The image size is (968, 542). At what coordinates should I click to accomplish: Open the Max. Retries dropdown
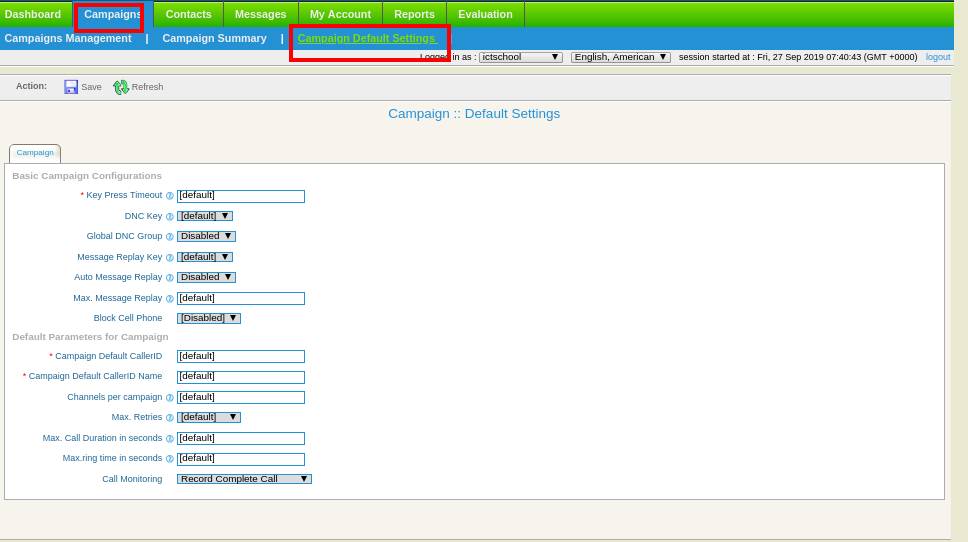(x=209, y=417)
